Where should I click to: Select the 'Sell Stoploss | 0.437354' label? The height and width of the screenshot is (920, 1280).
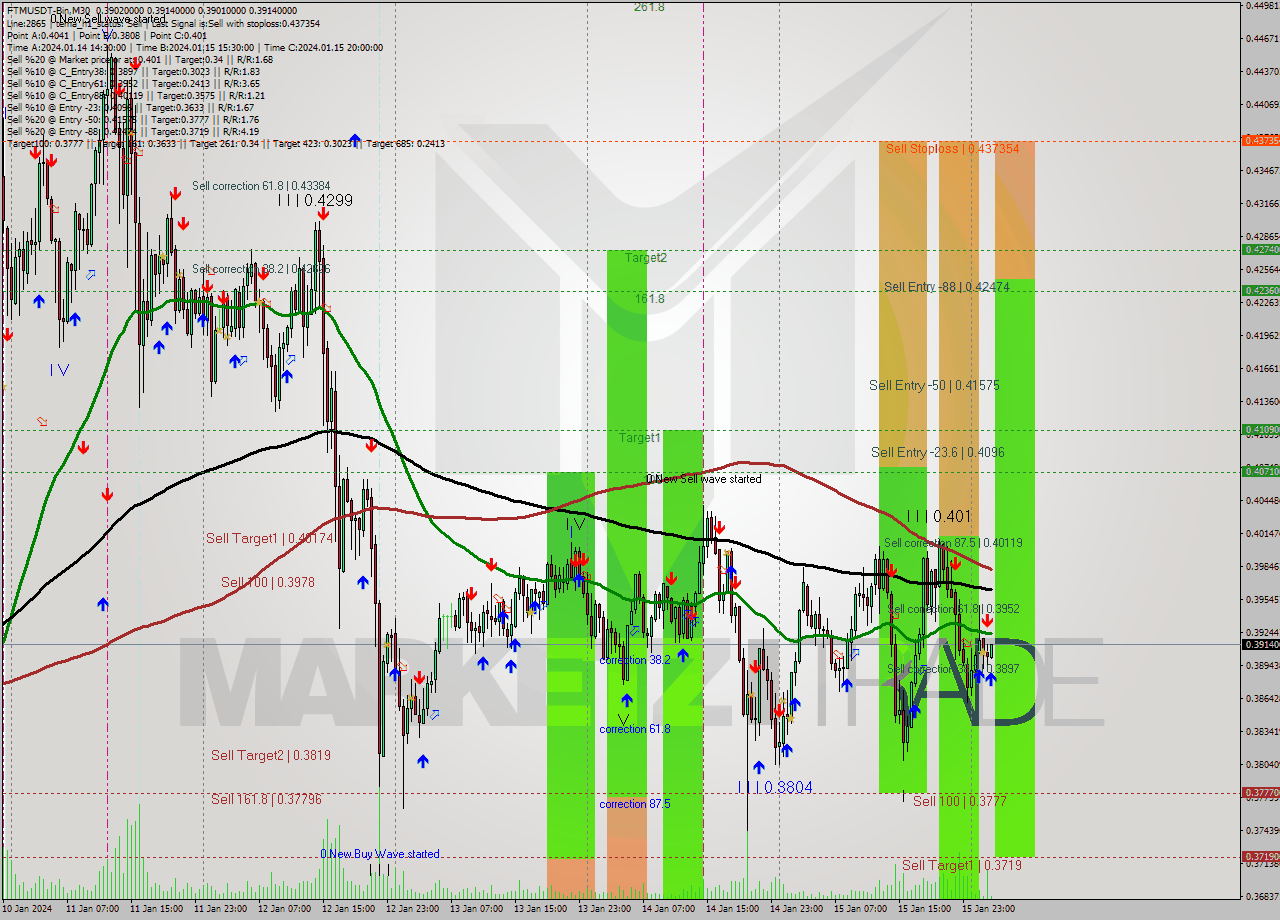(x=952, y=148)
